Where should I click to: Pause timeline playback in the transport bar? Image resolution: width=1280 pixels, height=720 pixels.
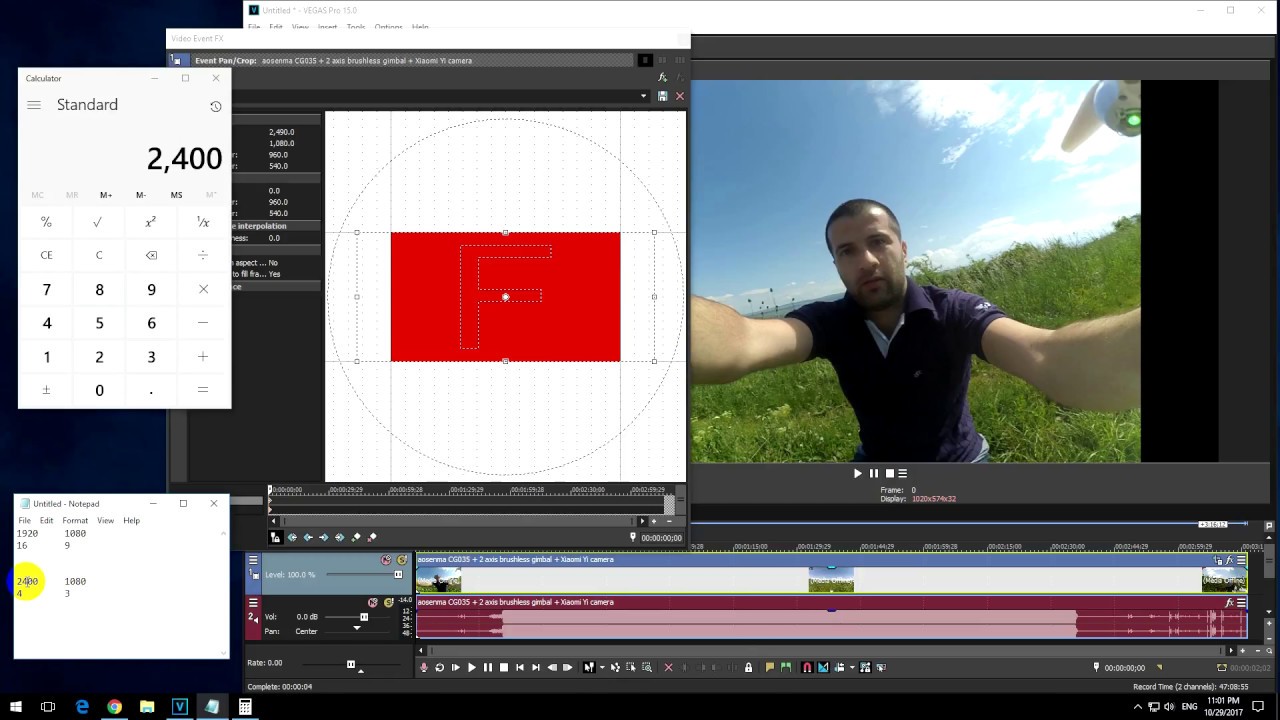487,667
